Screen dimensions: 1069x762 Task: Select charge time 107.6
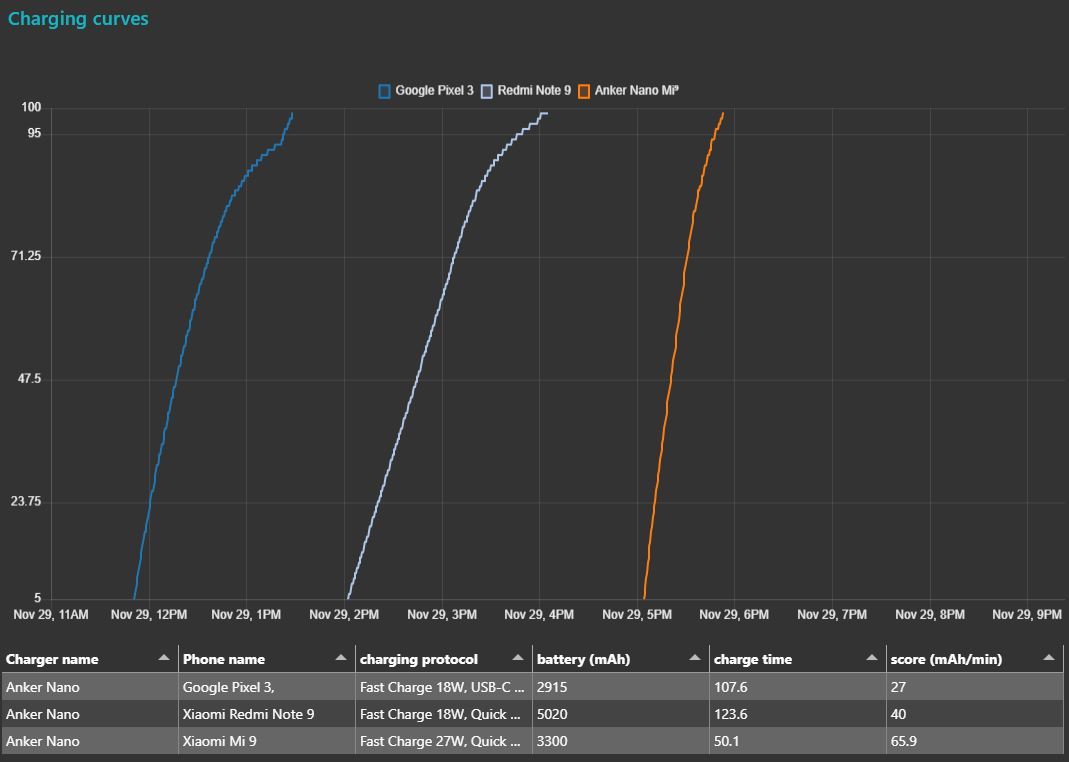click(x=798, y=687)
